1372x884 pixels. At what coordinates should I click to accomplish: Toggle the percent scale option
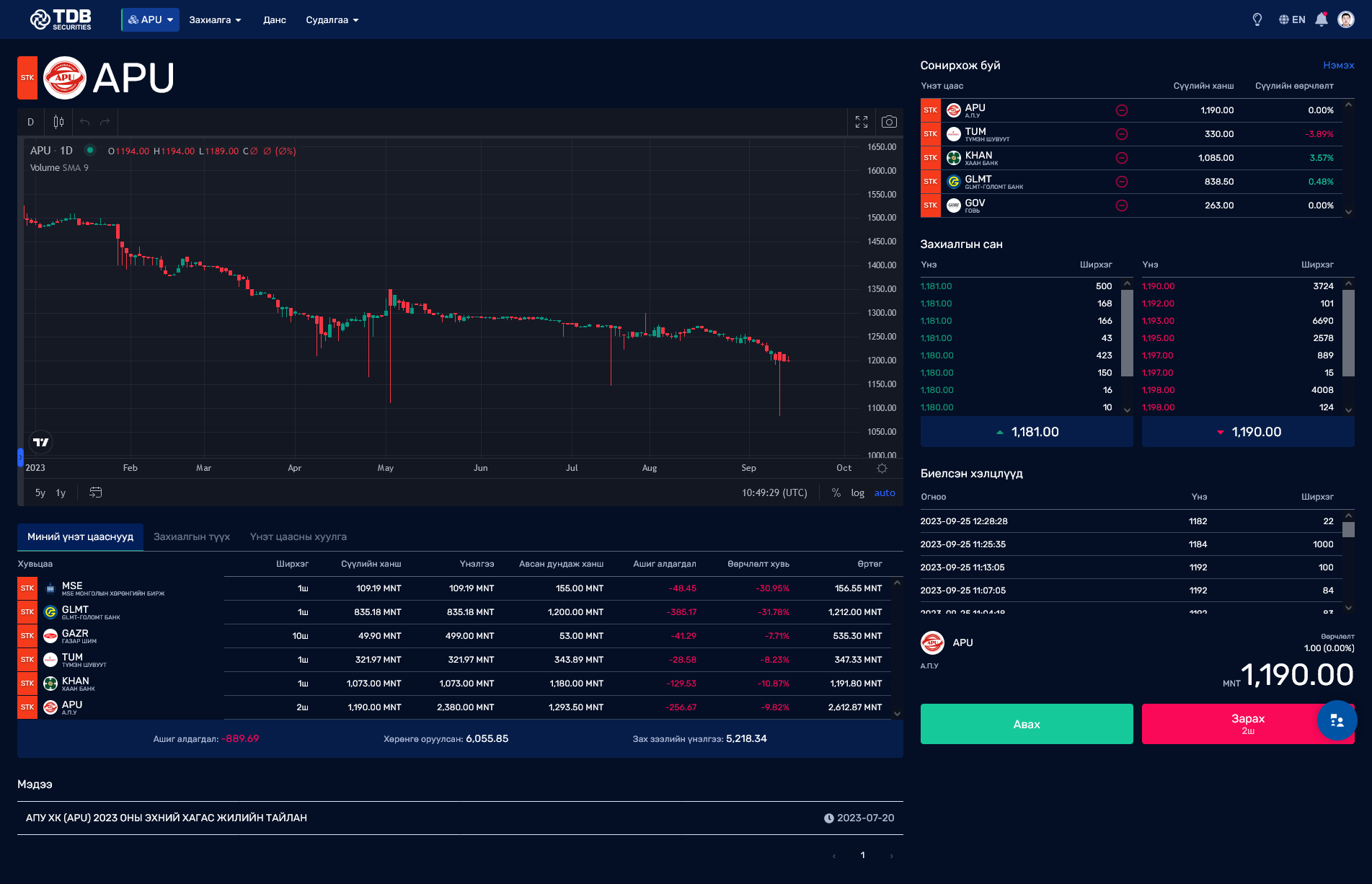(x=836, y=492)
